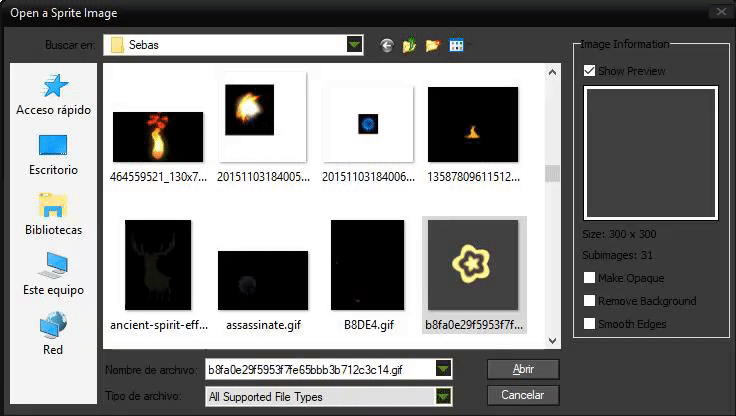The image size is (736, 416).
Task: Enable Make Opaque option
Action: [590, 277]
